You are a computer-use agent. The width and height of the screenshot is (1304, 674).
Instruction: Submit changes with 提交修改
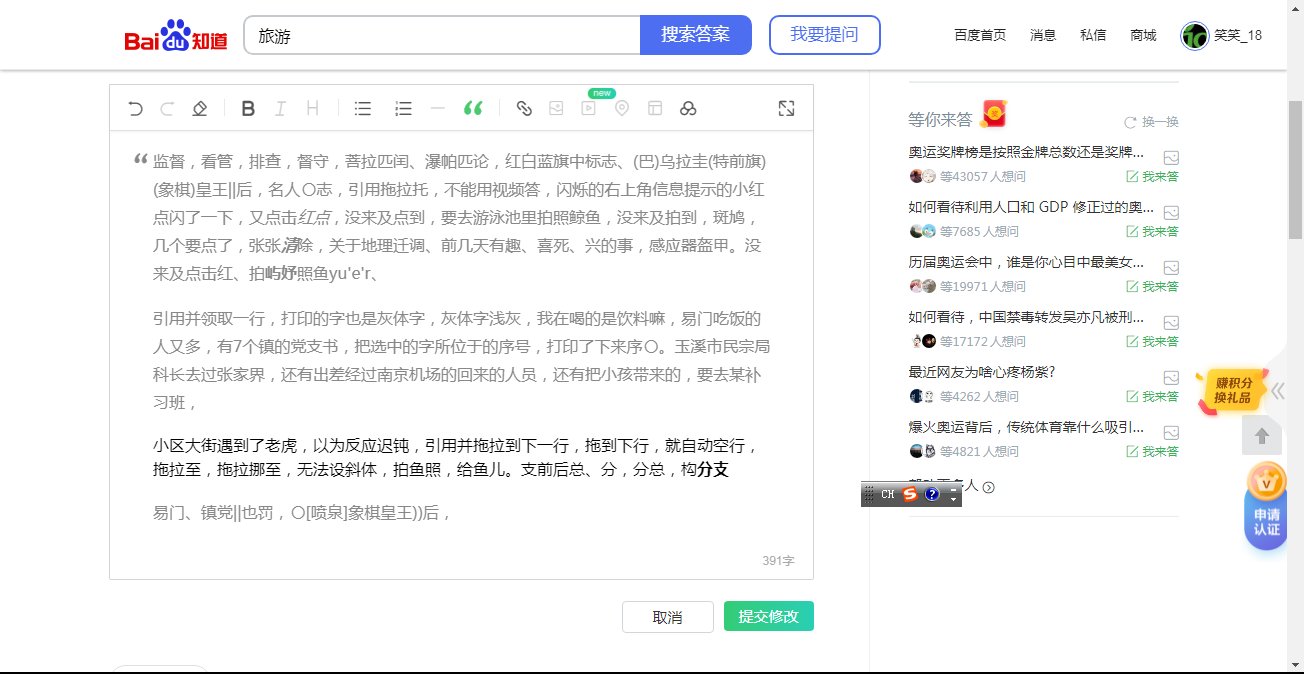[x=768, y=616]
